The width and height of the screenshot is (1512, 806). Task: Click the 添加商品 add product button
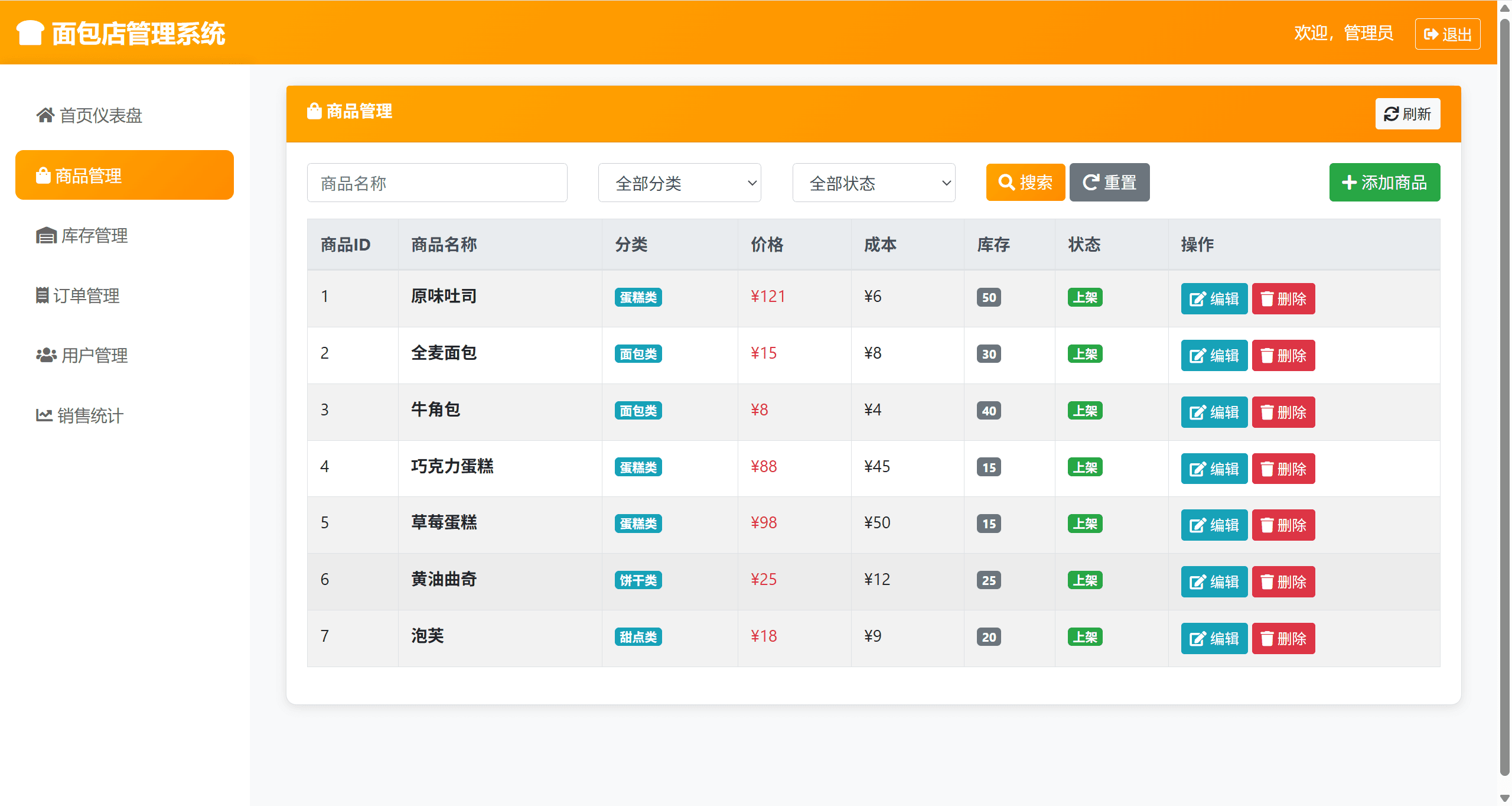pyautogui.click(x=1384, y=182)
